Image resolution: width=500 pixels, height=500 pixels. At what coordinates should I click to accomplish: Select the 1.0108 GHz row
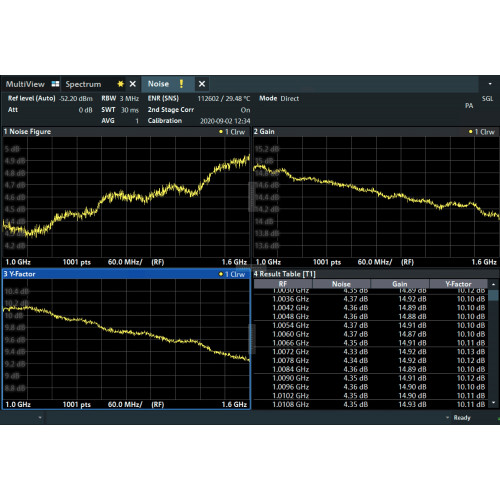pyautogui.click(x=370, y=404)
